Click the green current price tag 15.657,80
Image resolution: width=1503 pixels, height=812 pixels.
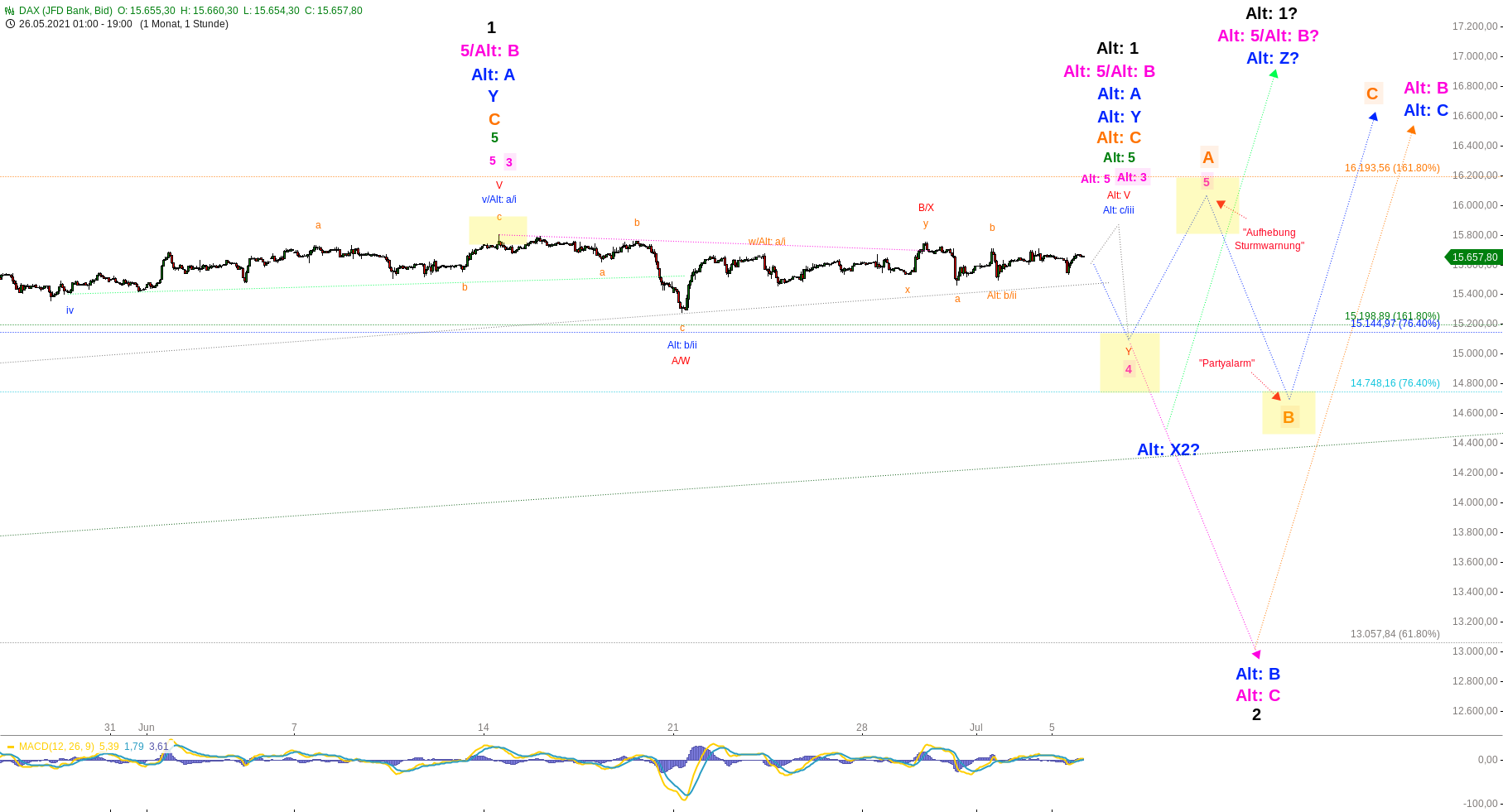pos(1474,257)
